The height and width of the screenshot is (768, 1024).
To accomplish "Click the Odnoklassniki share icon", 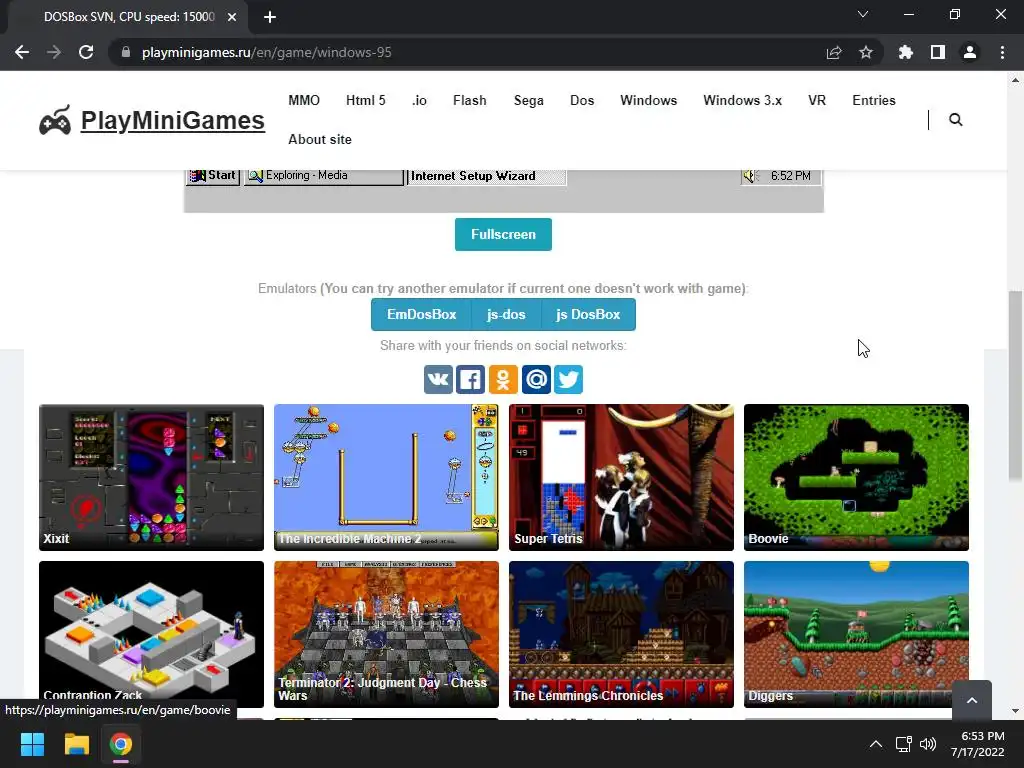I will pos(503,379).
